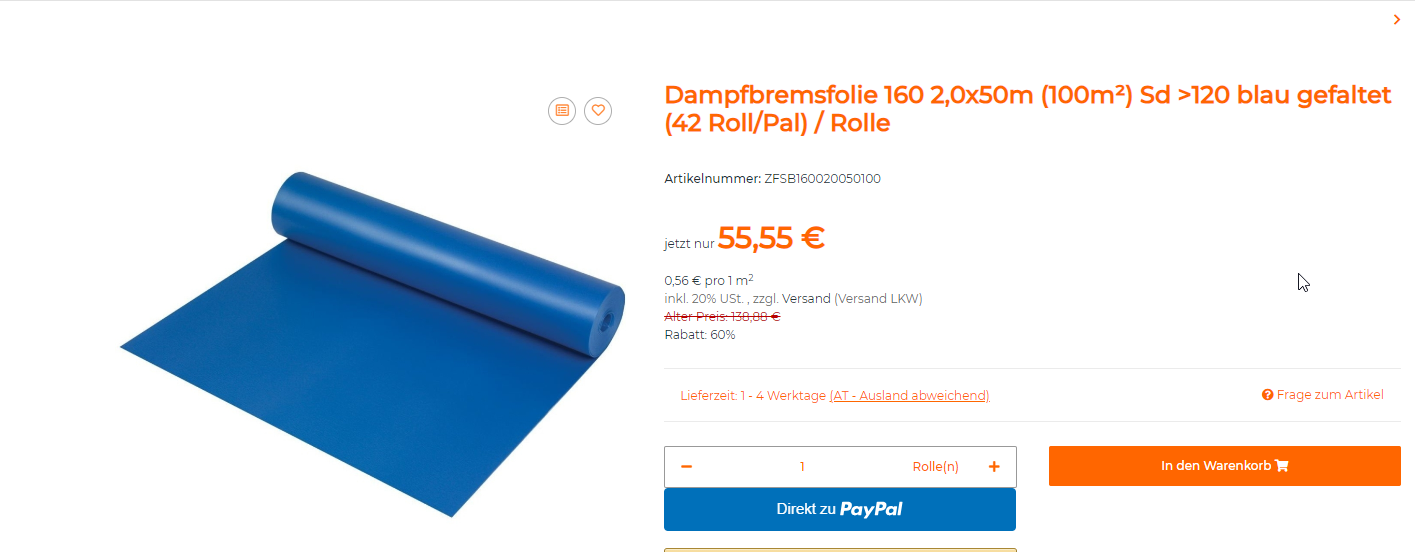The image size is (1415, 552).
Task: Click the 55,55 € price
Action: tap(771, 238)
